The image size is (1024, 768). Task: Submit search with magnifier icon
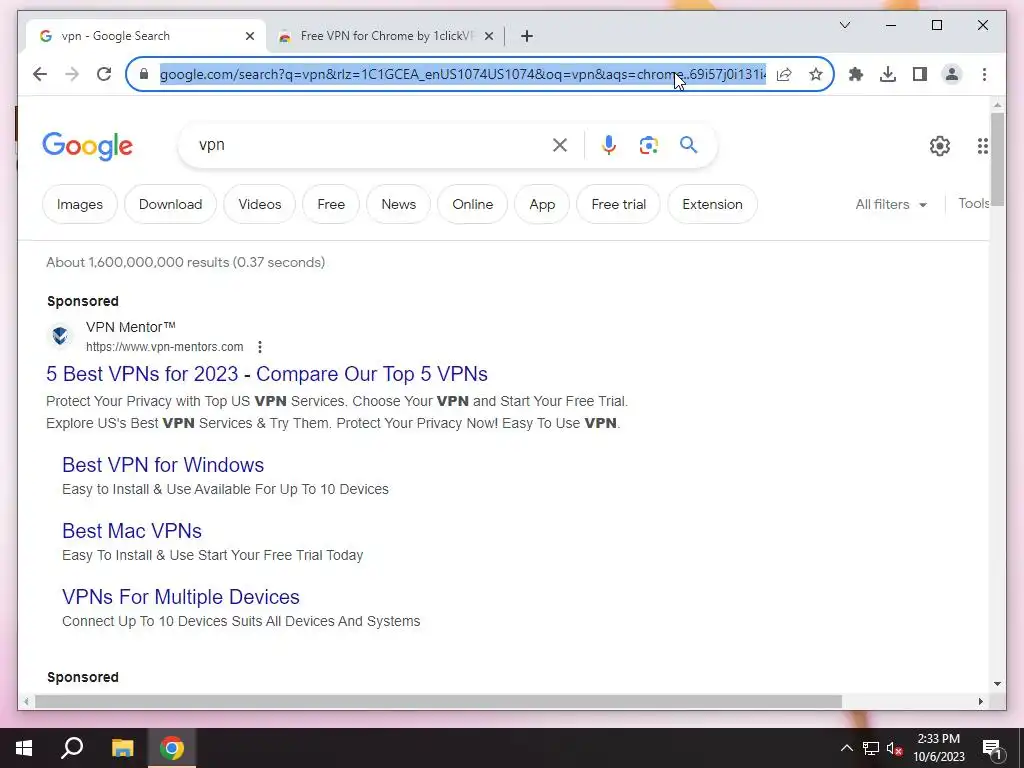[x=688, y=144]
